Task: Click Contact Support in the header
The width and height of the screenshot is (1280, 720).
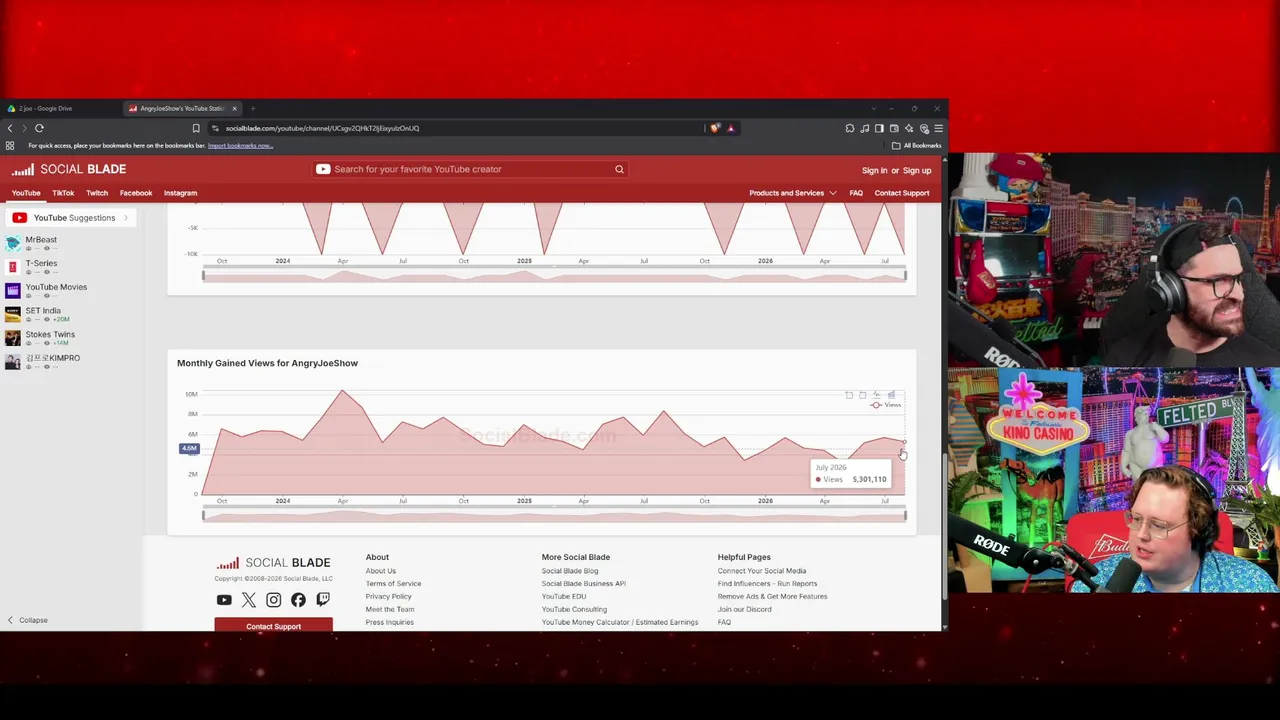Action: pyautogui.click(x=902, y=193)
